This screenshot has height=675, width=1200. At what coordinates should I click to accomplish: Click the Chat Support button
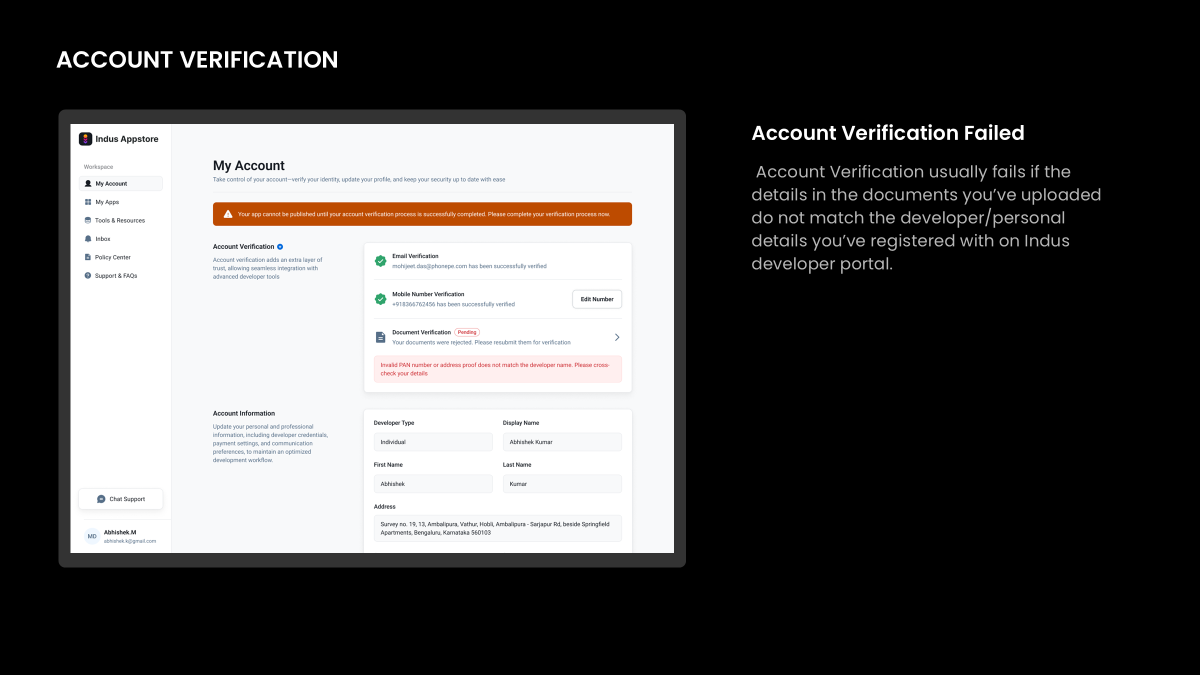tap(121, 499)
